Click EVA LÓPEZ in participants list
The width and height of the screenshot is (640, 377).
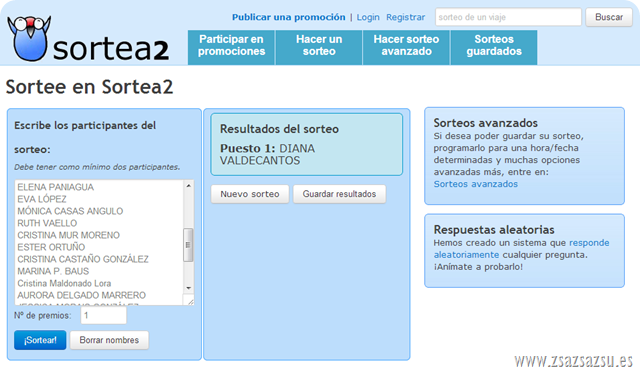pos(42,199)
